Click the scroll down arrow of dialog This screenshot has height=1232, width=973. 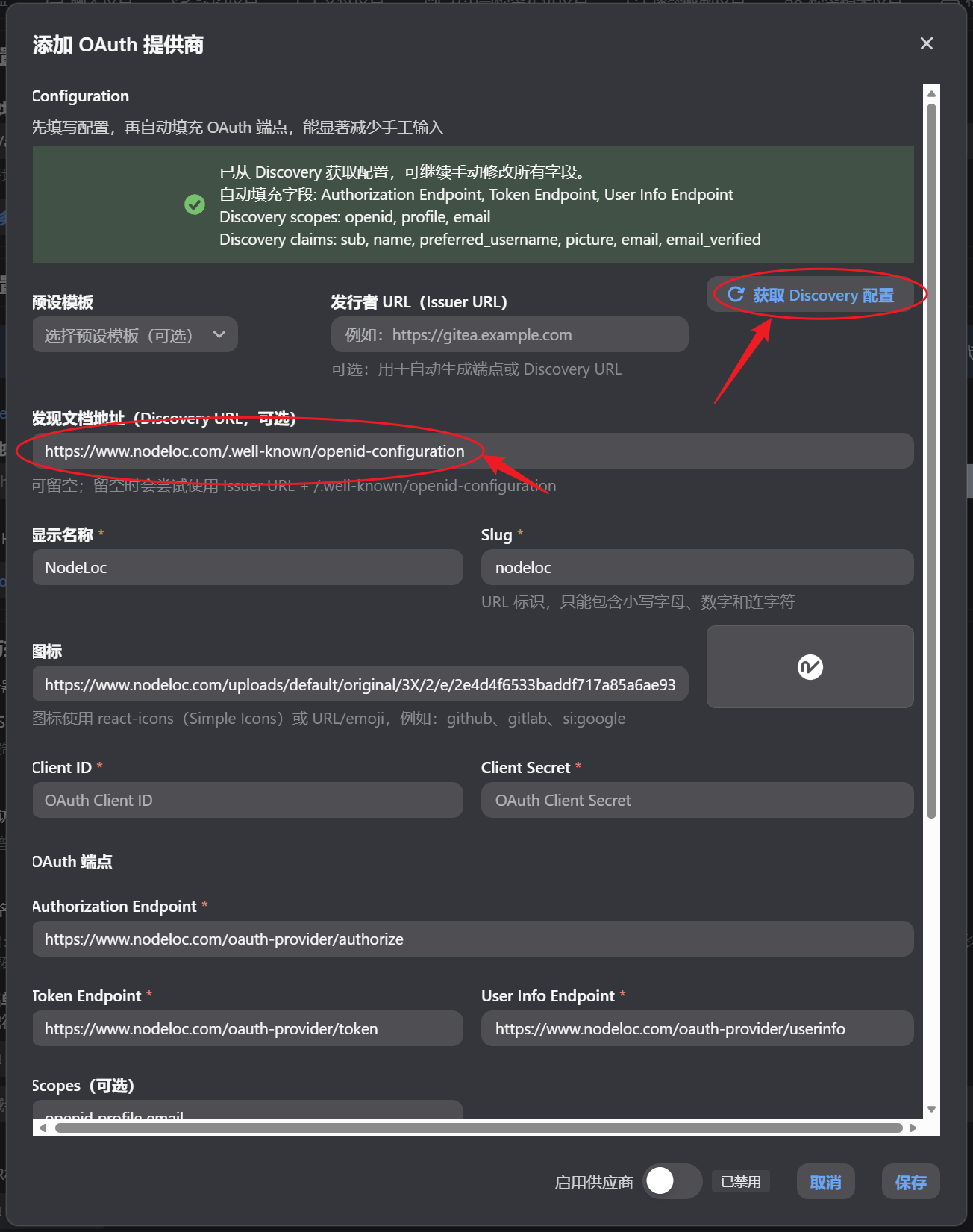click(931, 1110)
